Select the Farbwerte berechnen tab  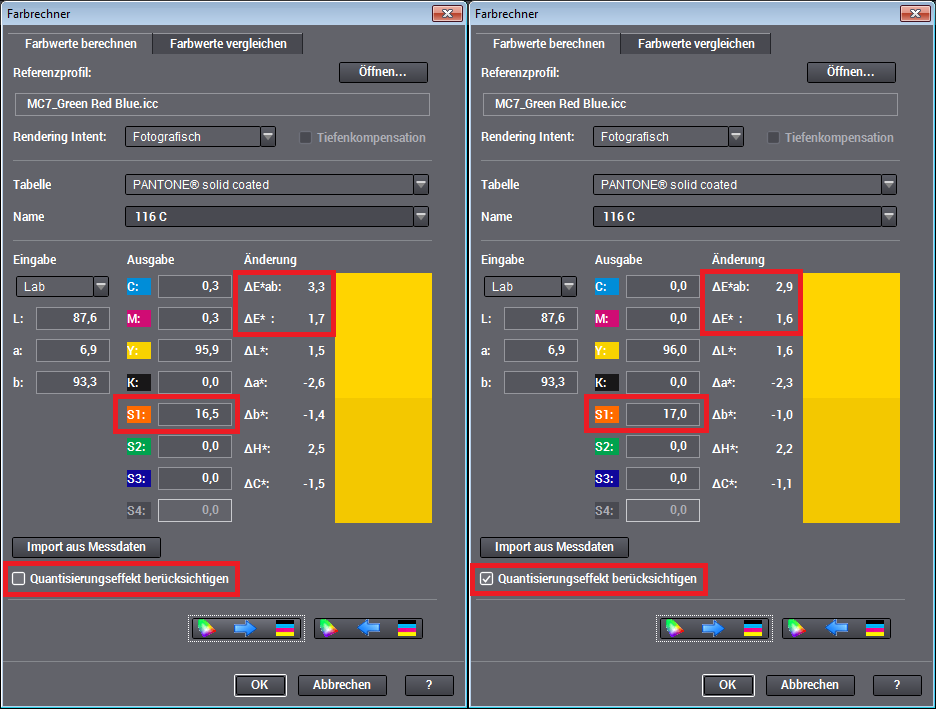click(x=79, y=43)
